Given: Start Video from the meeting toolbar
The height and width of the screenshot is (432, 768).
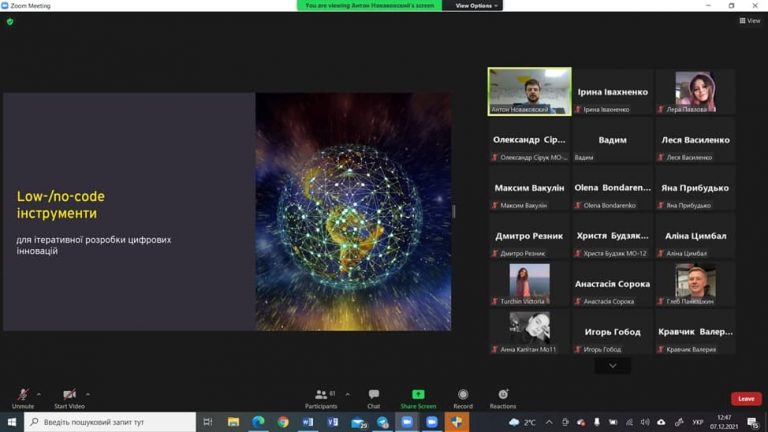Looking at the screenshot, I should 69,396.
